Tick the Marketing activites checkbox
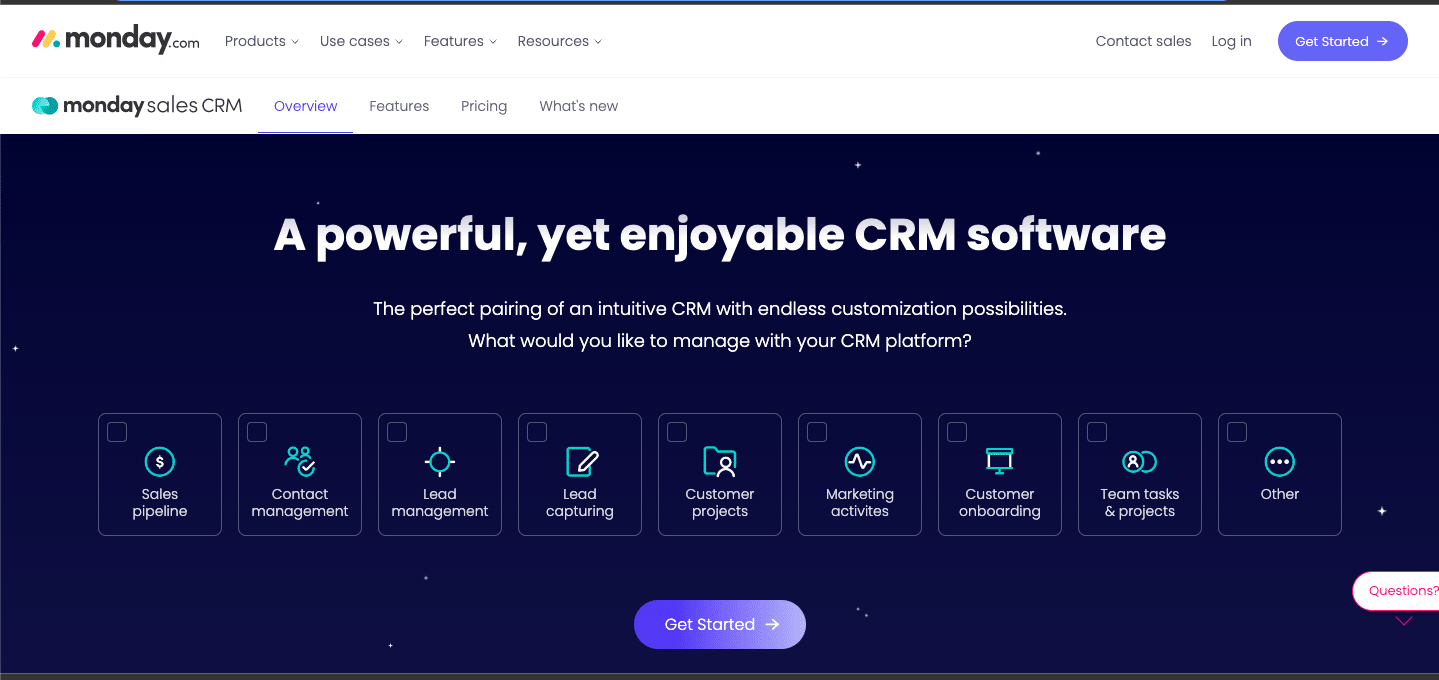1439x680 pixels. (x=817, y=432)
